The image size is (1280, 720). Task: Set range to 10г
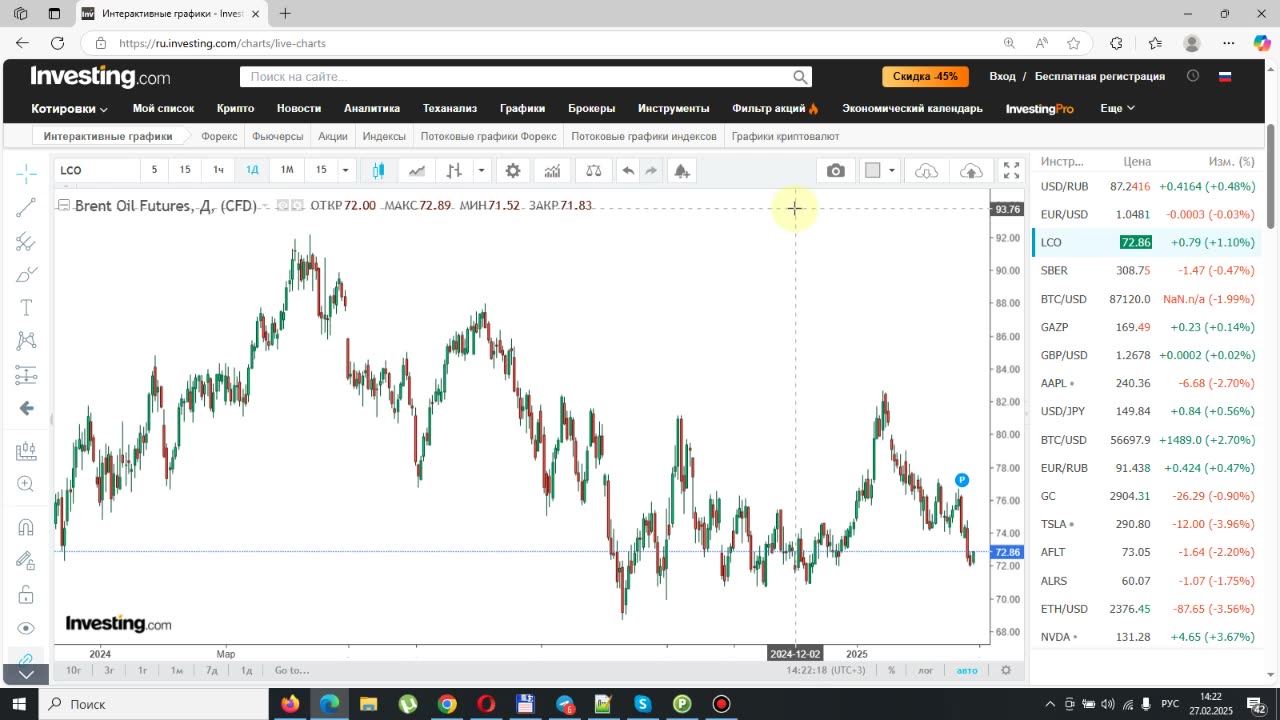pyautogui.click(x=73, y=670)
